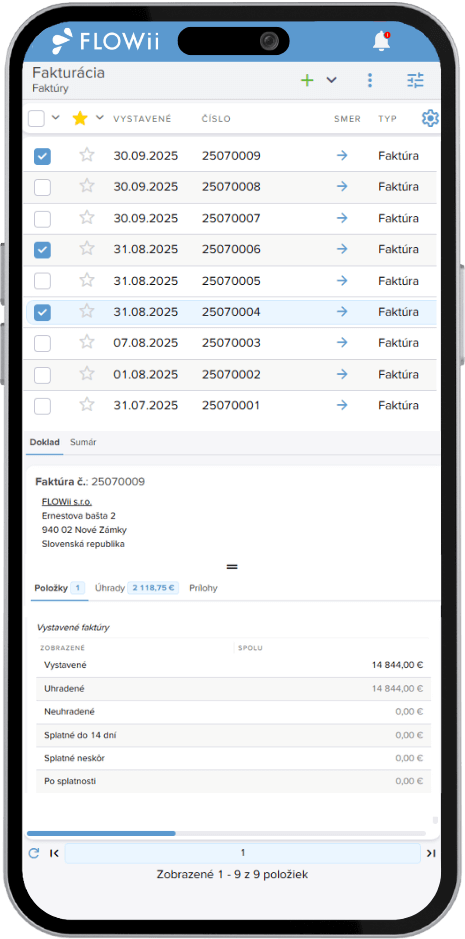
Task: Open selection dropdown beside header checkbox
Action: click(56, 117)
